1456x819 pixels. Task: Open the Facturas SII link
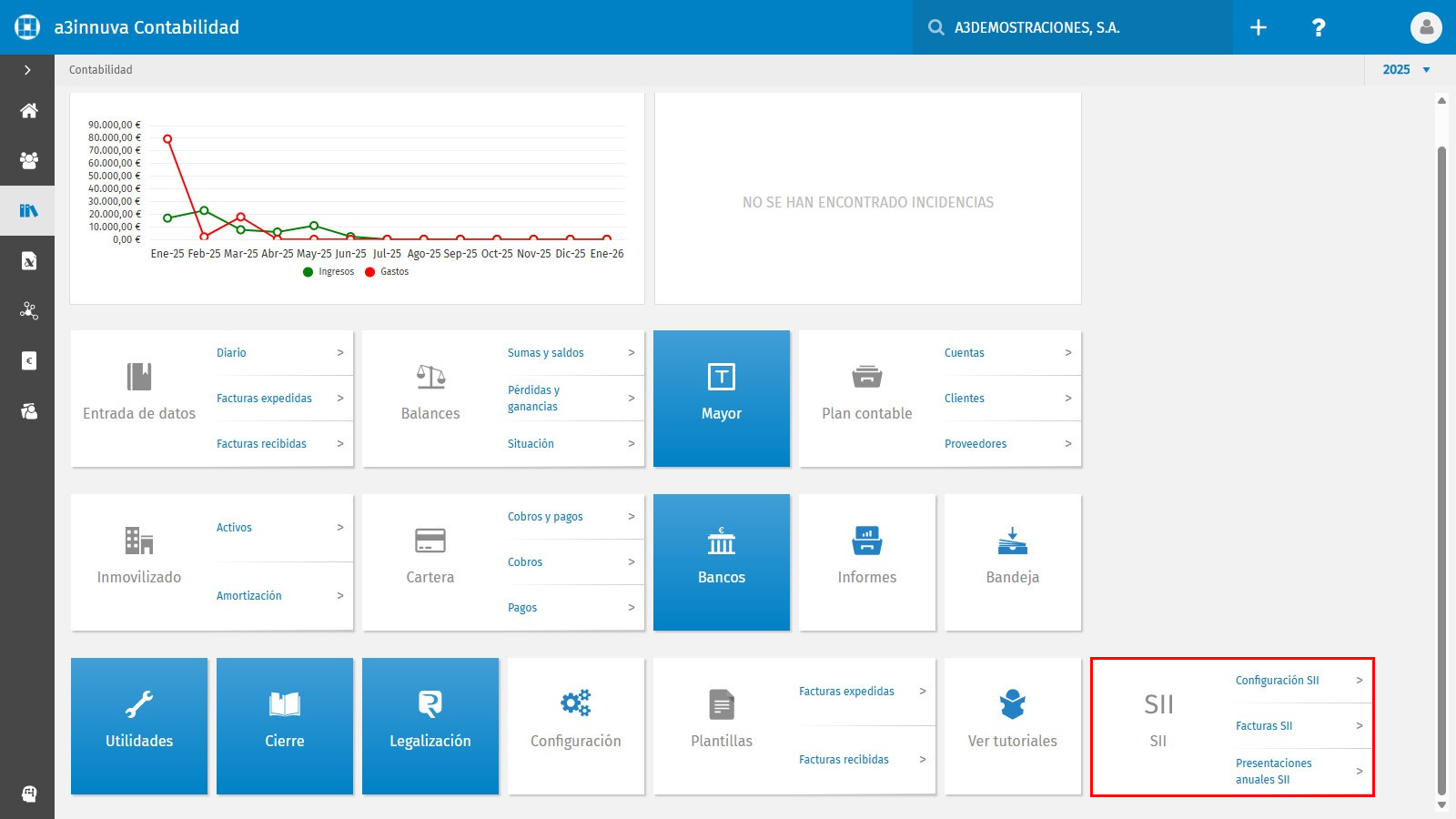1299,726
